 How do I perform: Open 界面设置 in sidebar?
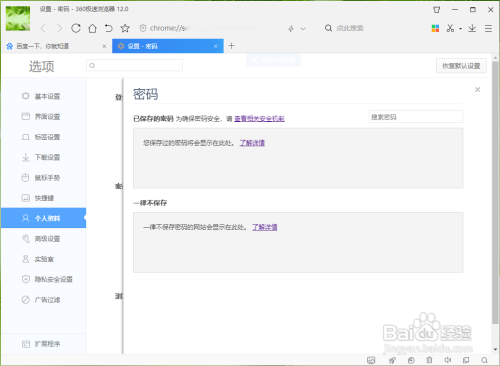(43, 117)
